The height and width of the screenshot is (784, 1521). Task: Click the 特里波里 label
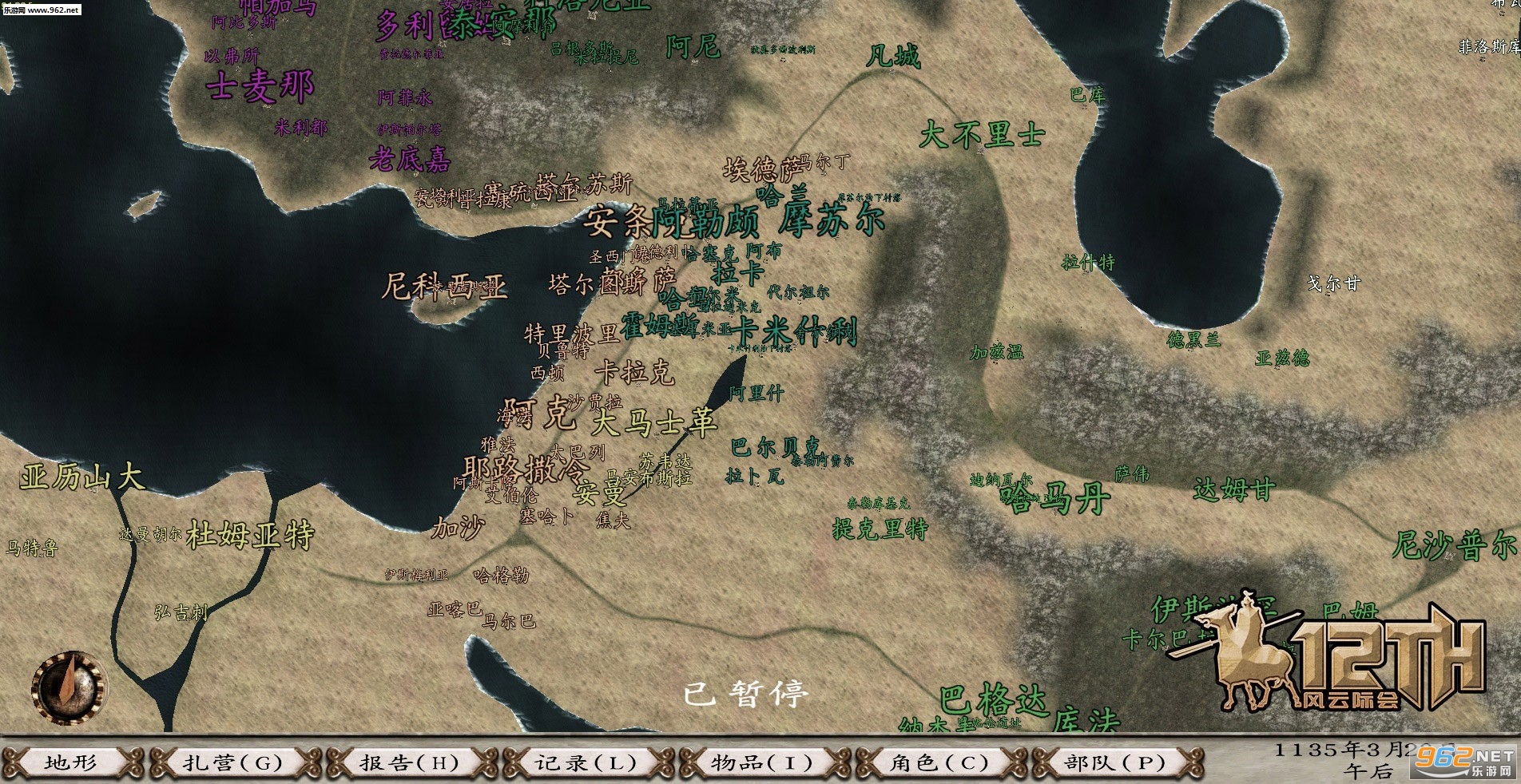571,333
